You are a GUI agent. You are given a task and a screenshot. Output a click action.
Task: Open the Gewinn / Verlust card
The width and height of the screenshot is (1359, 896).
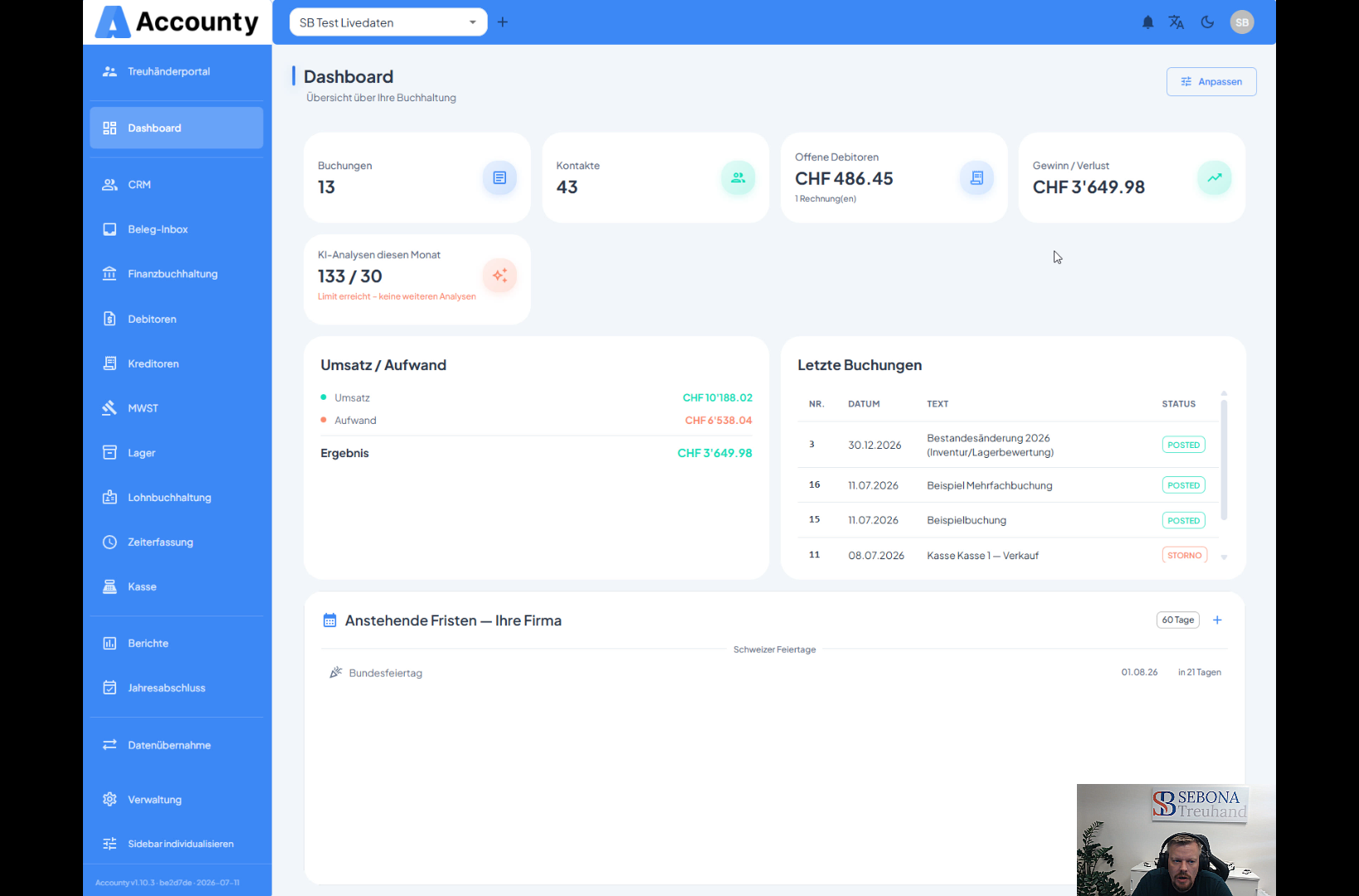[1132, 178]
